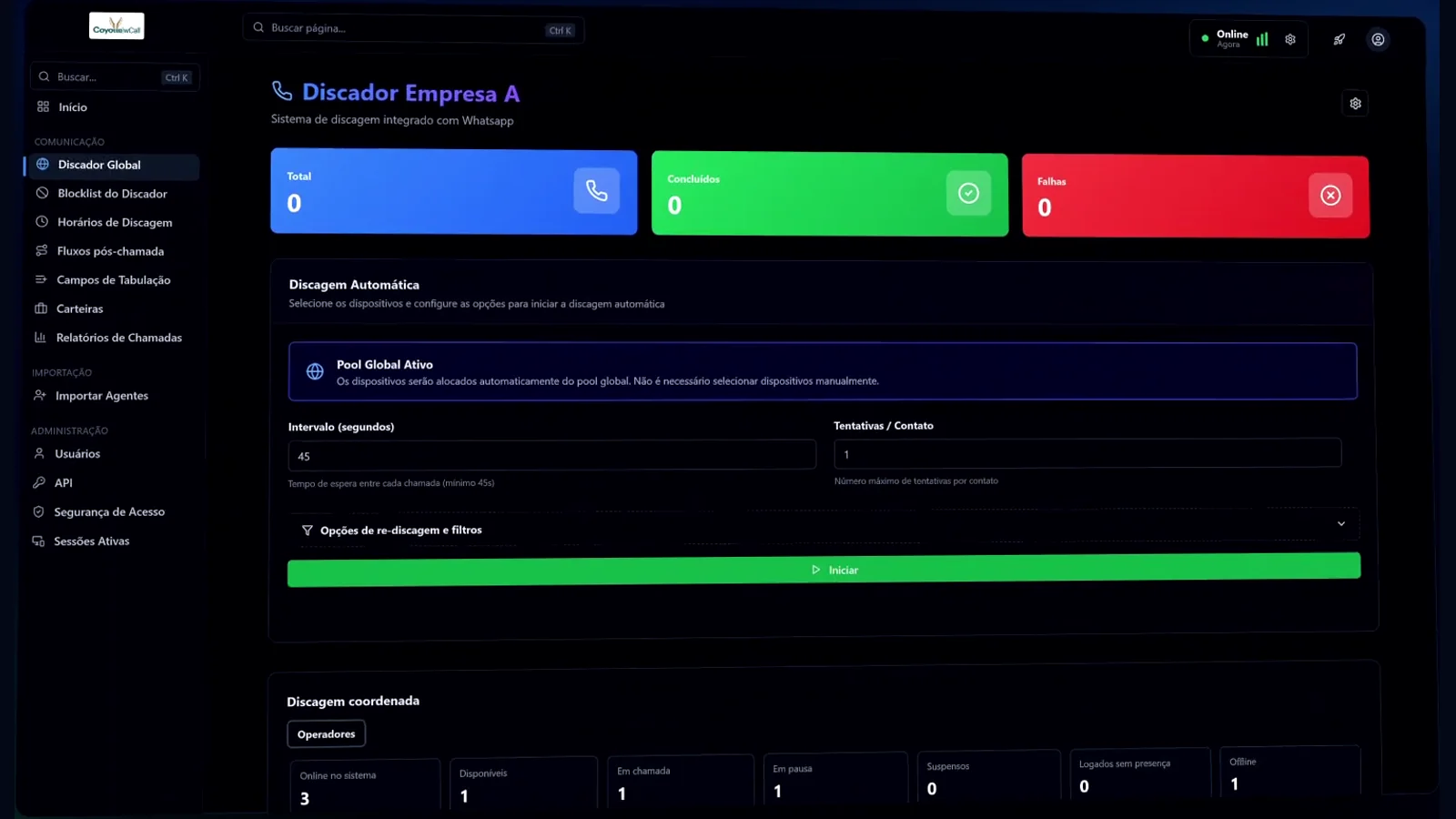This screenshot has width=1456, height=819.
Task: Expand Opções de re-discagem e filtros
Action: pos(824,528)
